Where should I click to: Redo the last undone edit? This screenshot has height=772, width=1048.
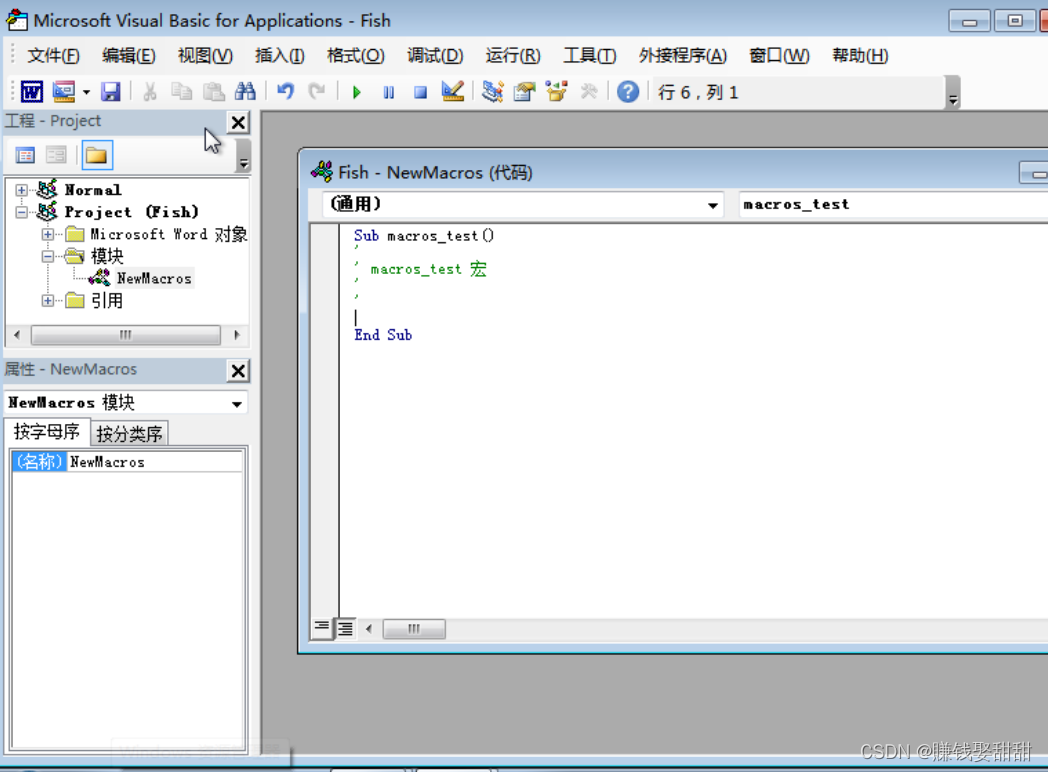coord(317,92)
